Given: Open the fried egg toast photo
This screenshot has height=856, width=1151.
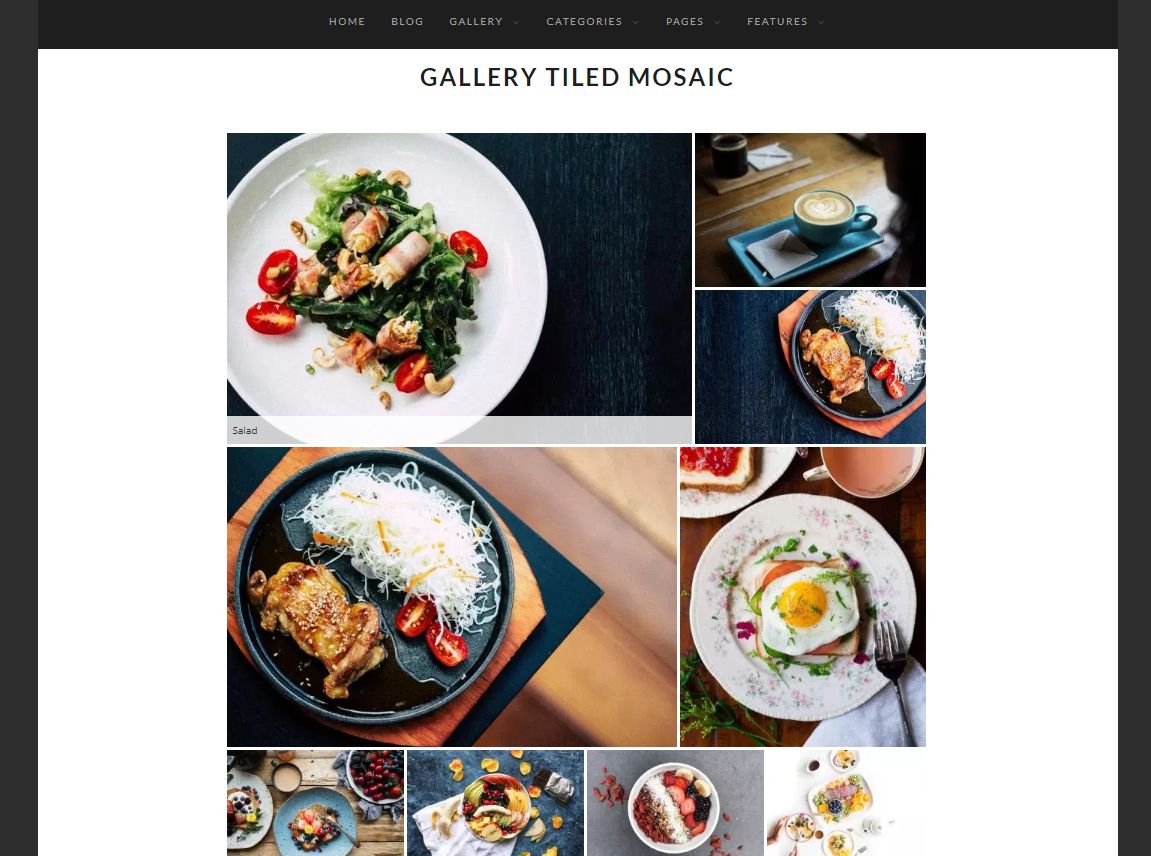Looking at the screenshot, I should [x=803, y=597].
